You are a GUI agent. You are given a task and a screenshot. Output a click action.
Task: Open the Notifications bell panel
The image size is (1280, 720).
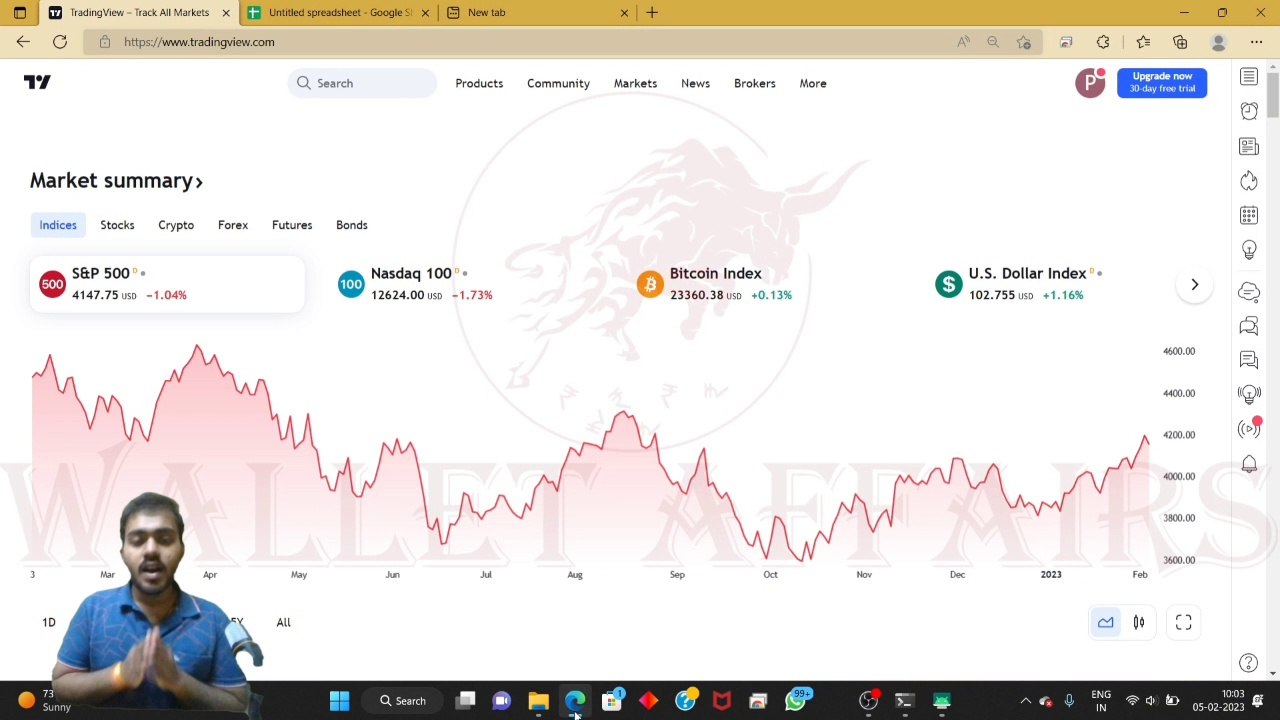1249,464
